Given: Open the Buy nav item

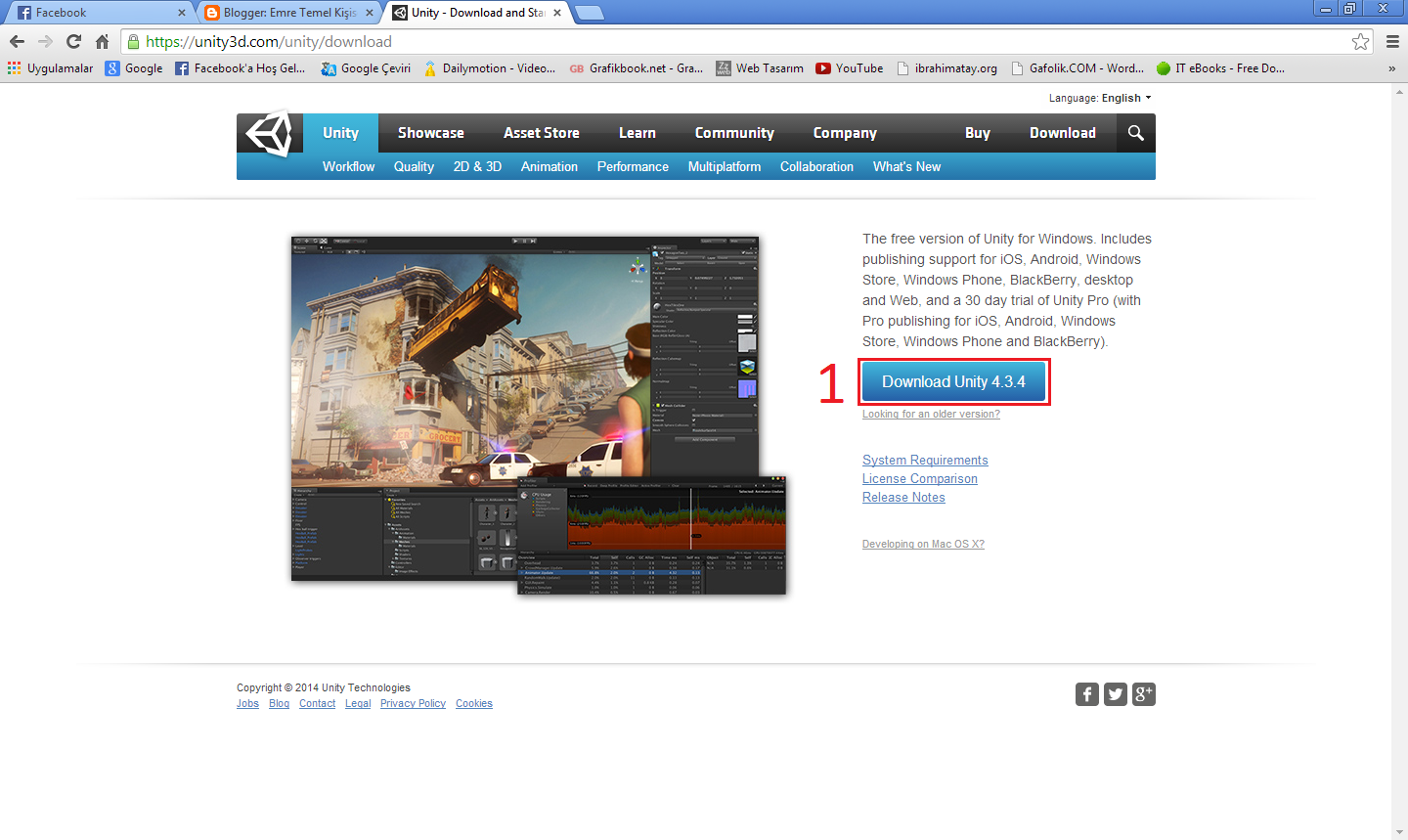Looking at the screenshot, I should 978,133.
